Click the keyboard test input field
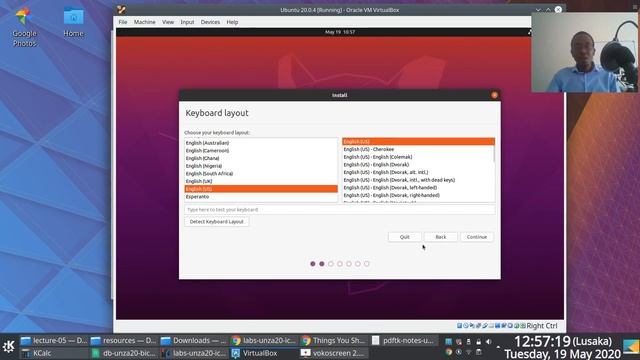 [x=340, y=210]
